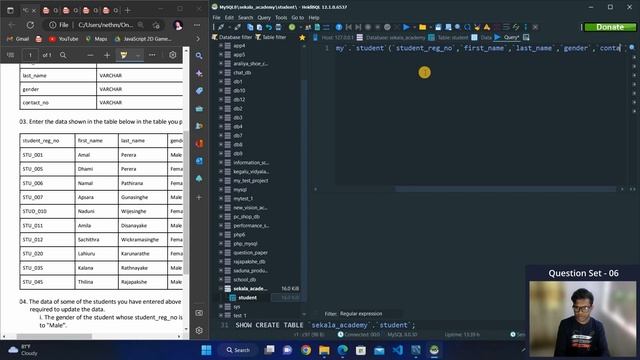Run the query with the blue play icon
Viewport: 640px width, 360px height.
click(406, 27)
